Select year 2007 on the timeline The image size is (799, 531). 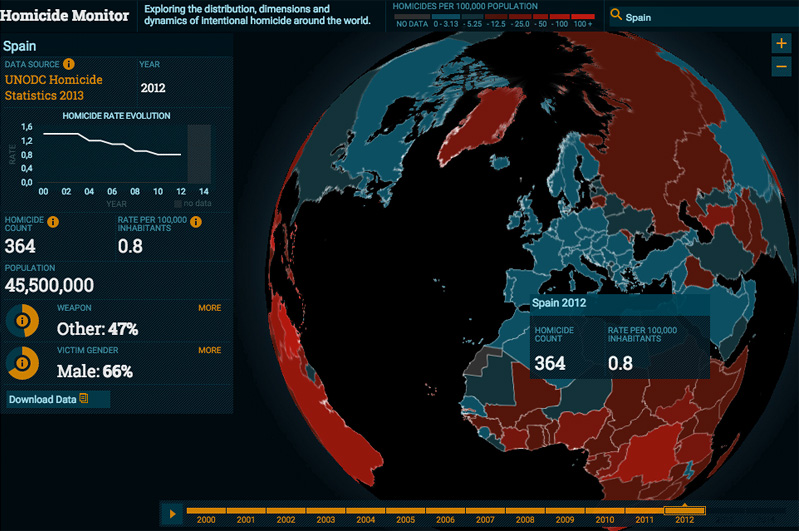click(485, 515)
